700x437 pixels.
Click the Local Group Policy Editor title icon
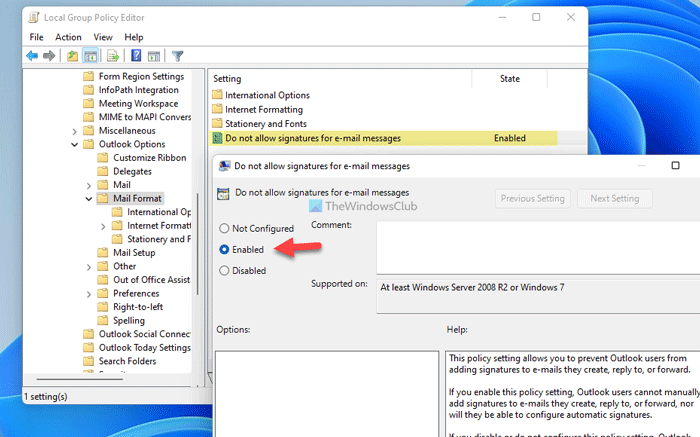[x=33, y=18]
